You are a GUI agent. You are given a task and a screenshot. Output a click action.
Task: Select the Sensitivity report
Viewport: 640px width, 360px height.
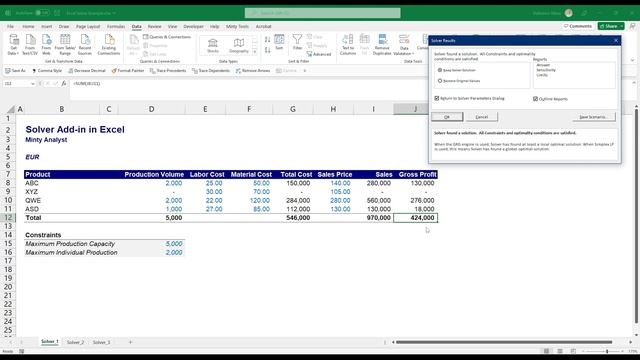[x=546, y=70]
